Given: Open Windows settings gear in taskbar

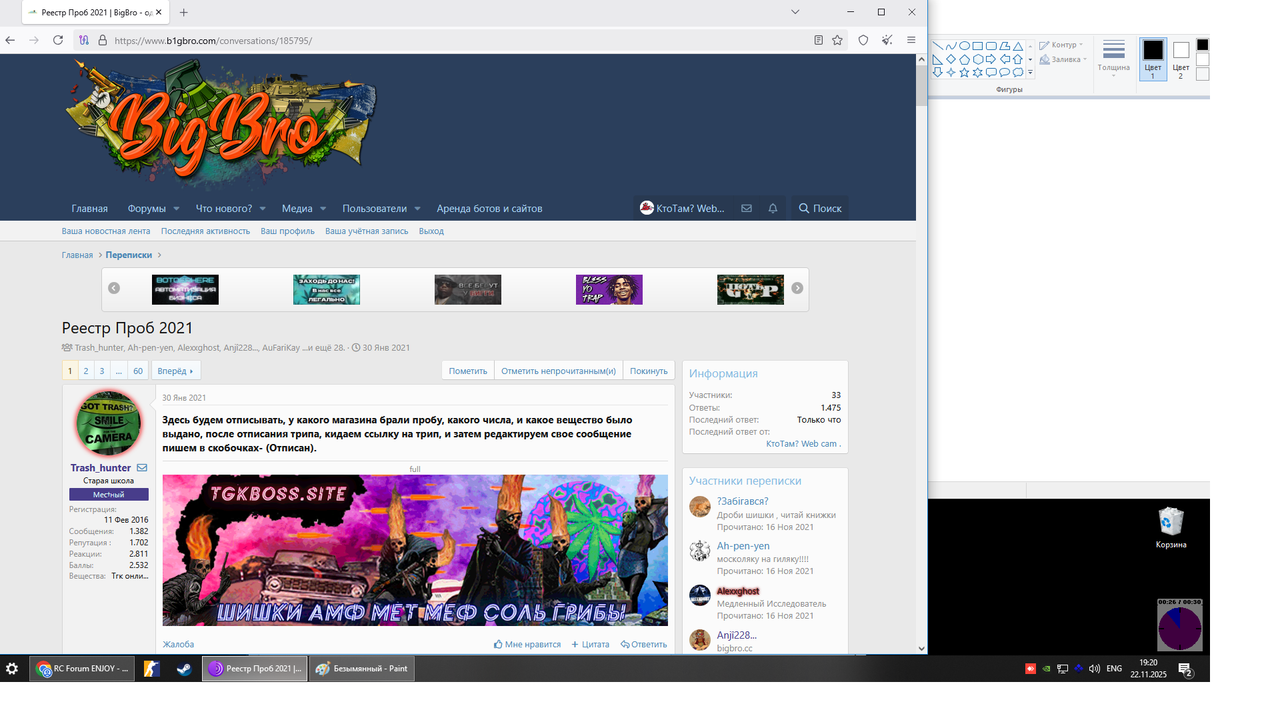Looking at the screenshot, I should click(x=12, y=669).
